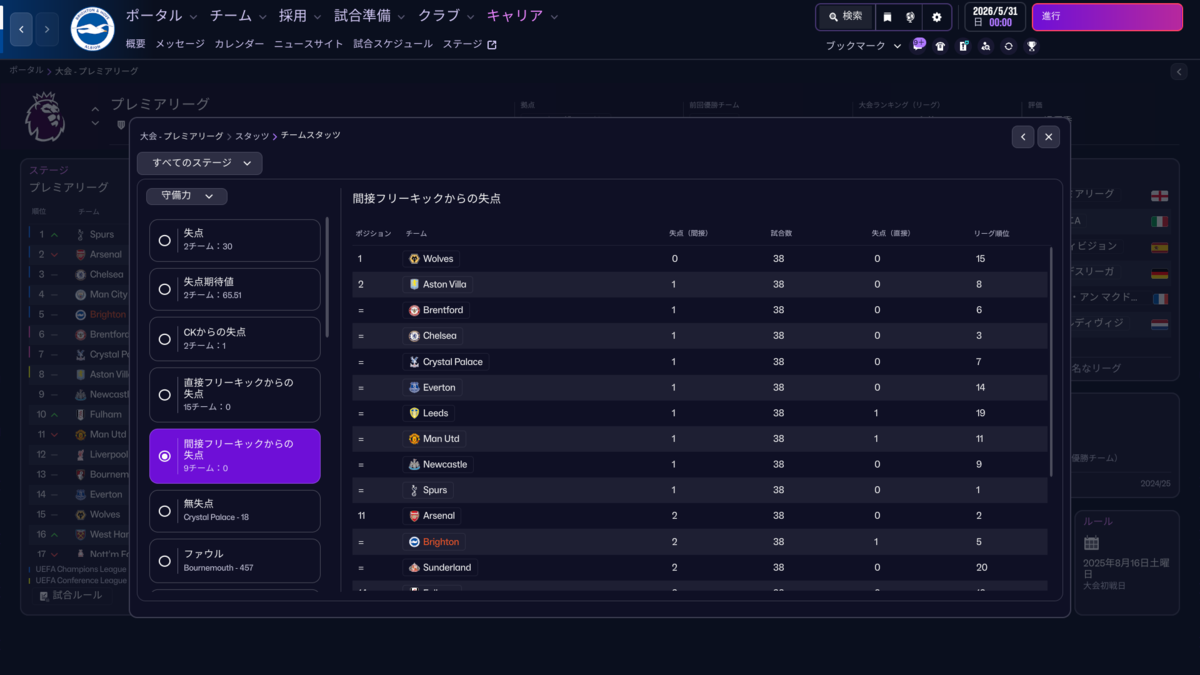The height and width of the screenshot is (675, 1200).
Task: Click the Leeds club badge
Action: click(x=414, y=413)
